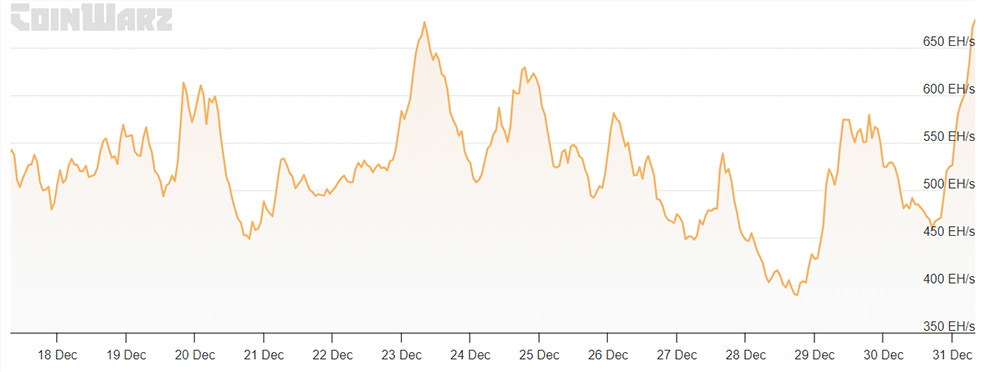984x372 pixels.
Task: Click the 350 EH/s y-axis label
Action: (949, 327)
